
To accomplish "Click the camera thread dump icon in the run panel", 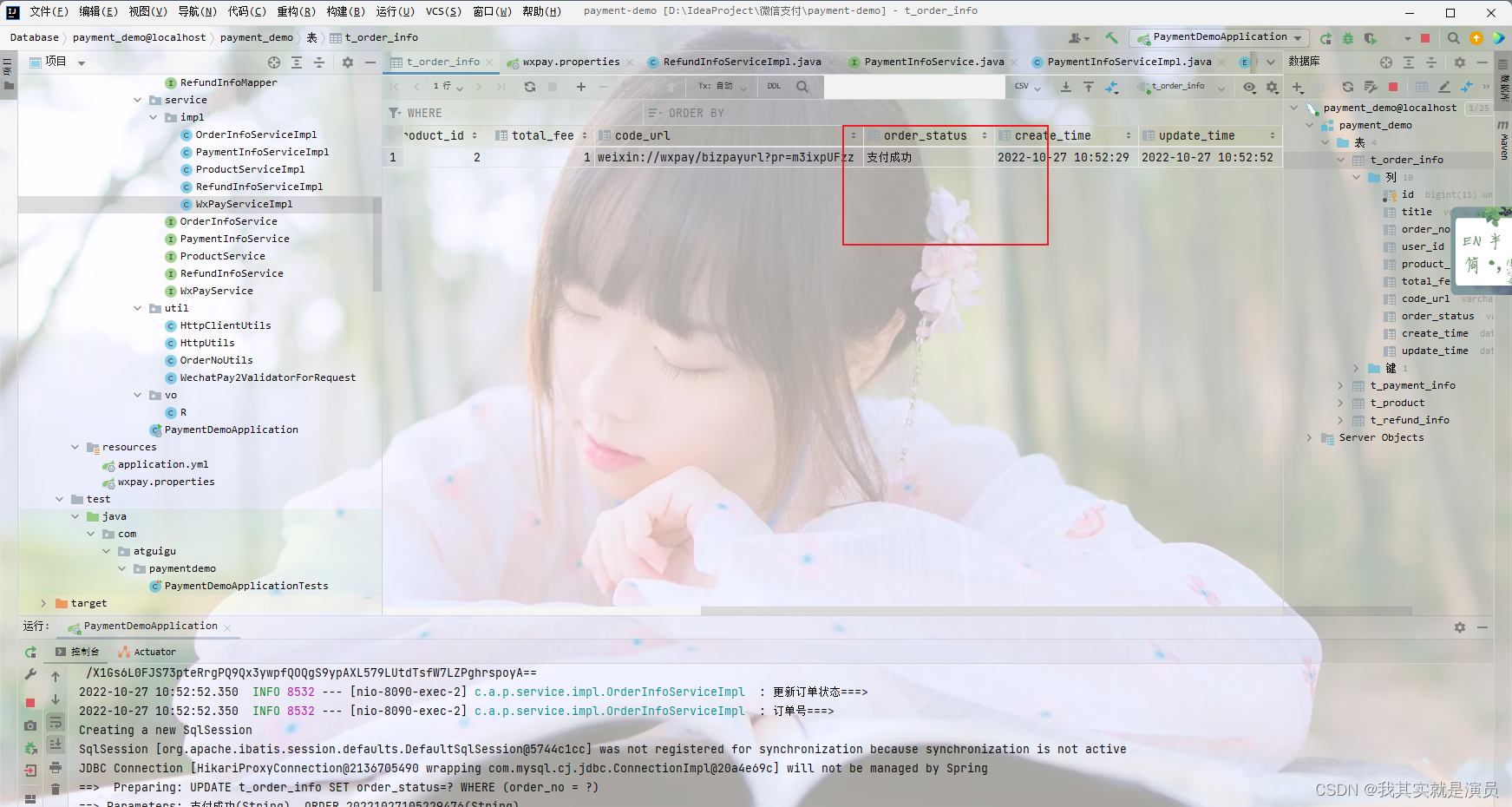I will coord(30,725).
